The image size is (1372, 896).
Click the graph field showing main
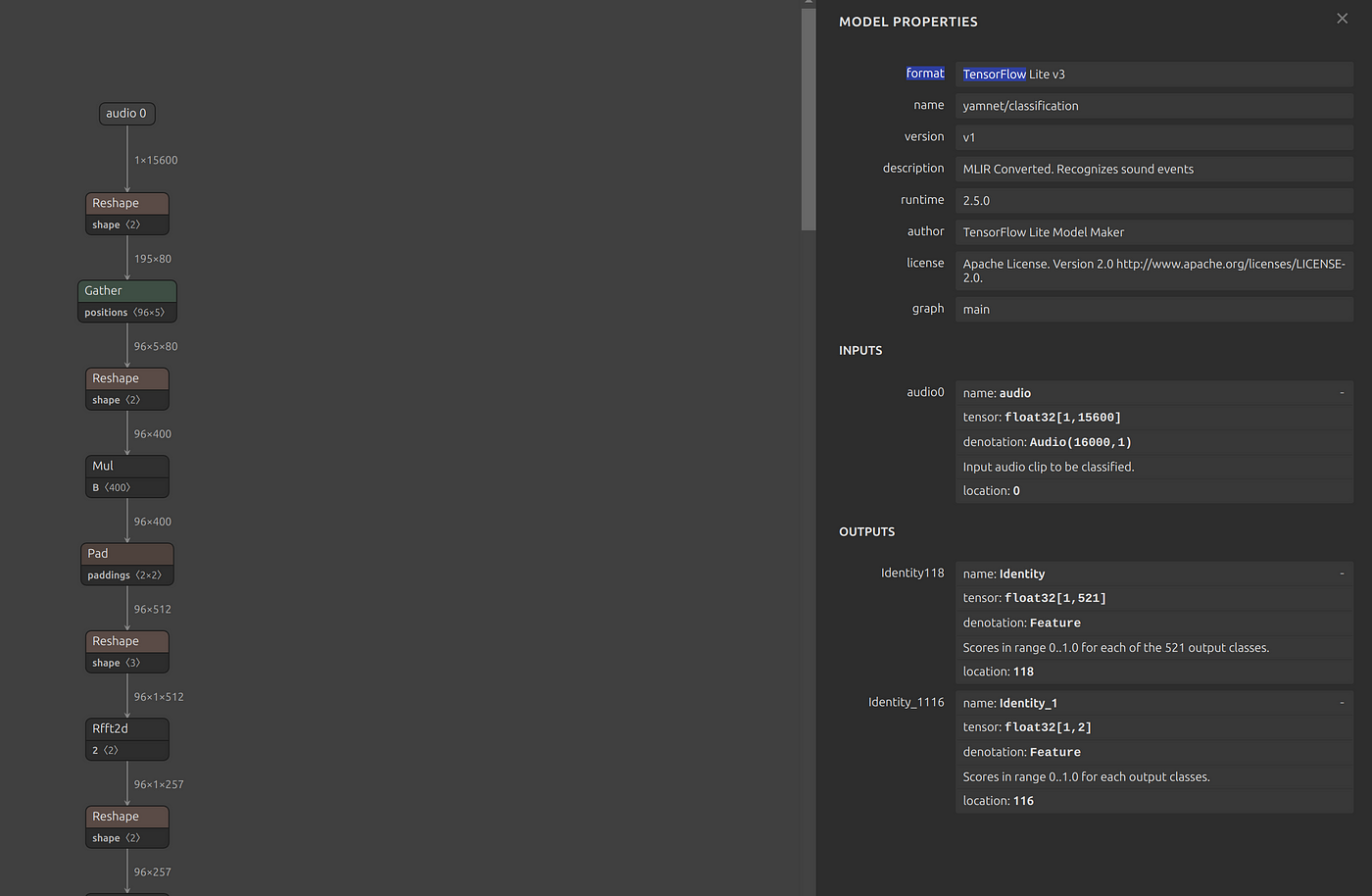1154,309
